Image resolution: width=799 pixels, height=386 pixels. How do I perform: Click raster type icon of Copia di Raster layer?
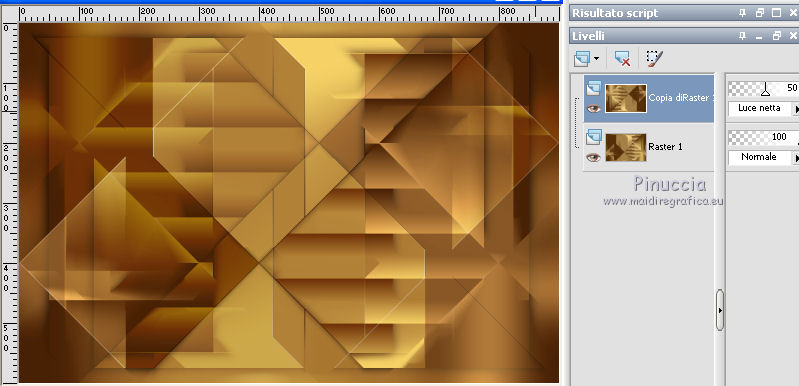[x=594, y=89]
